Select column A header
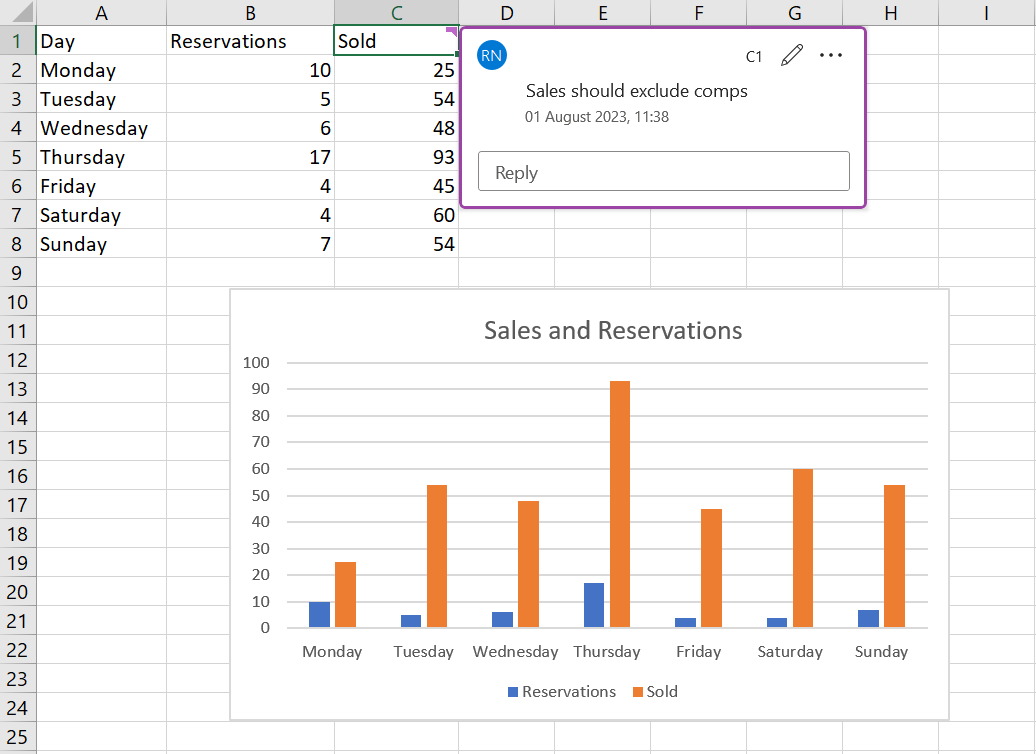 tap(101, 13)
